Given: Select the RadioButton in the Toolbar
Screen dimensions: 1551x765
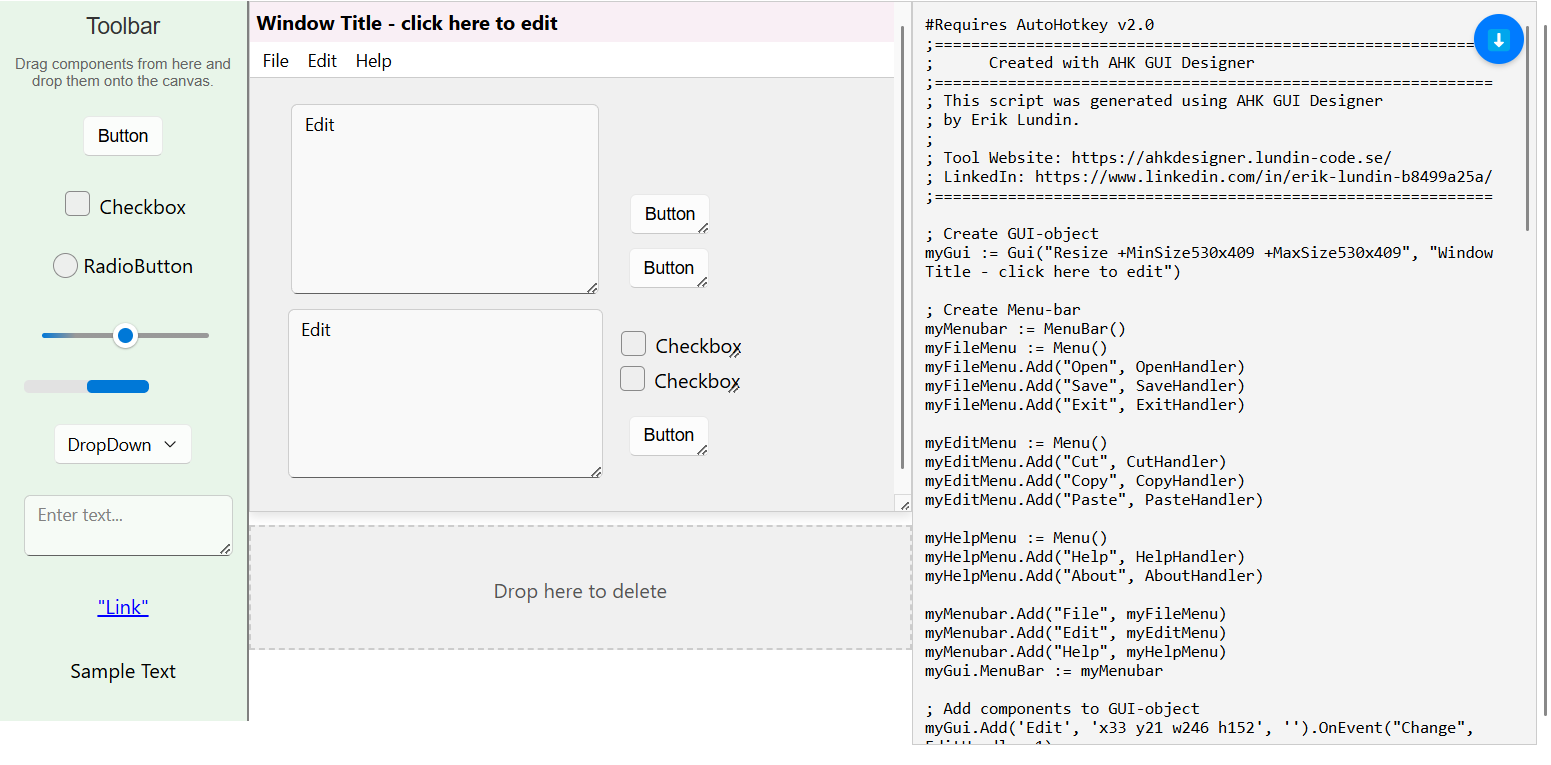Looking at the screenshot, I should pyautogui.click(x=65, y=266).
